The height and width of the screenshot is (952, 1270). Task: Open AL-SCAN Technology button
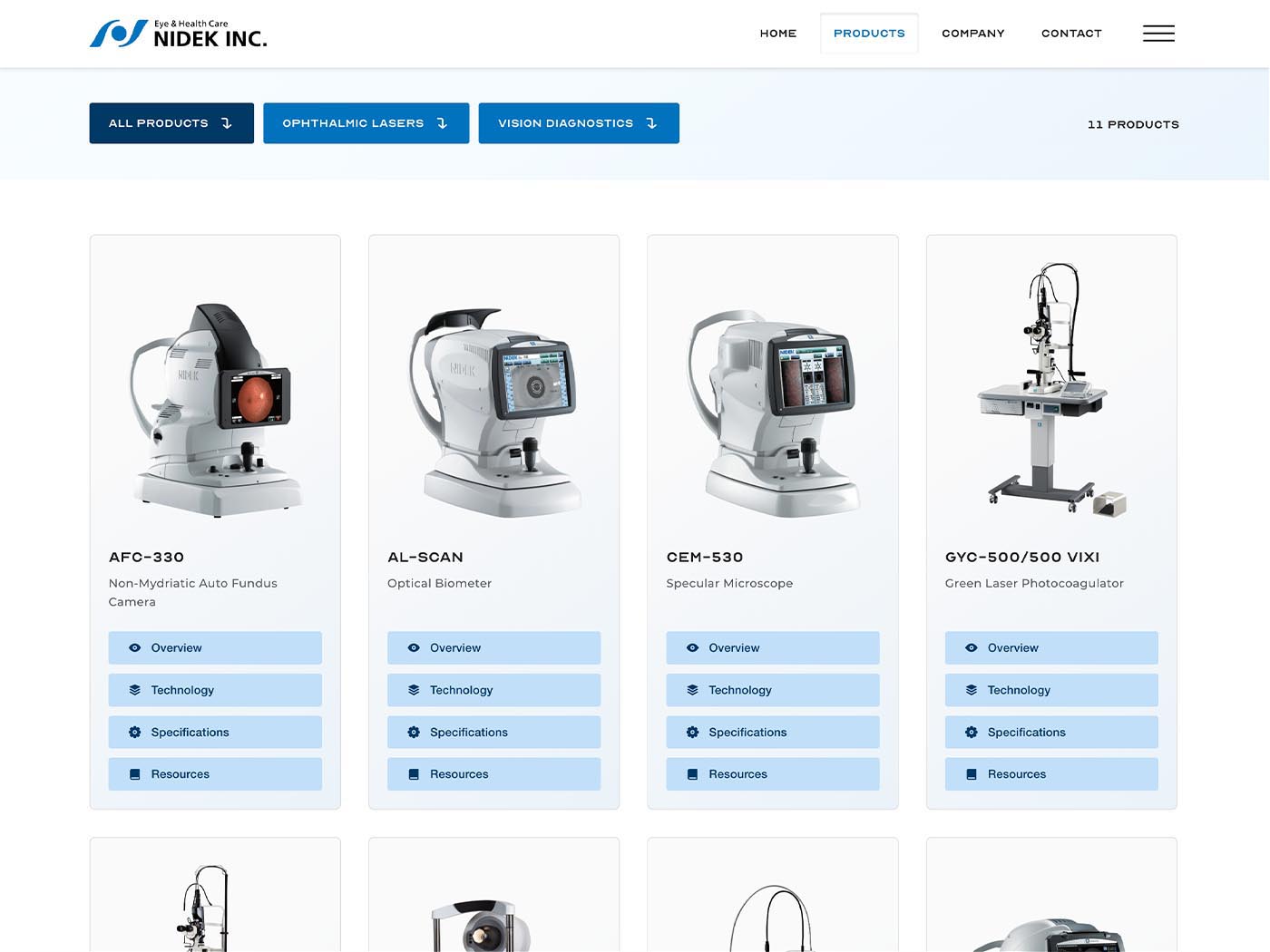[x=493, y=690]
